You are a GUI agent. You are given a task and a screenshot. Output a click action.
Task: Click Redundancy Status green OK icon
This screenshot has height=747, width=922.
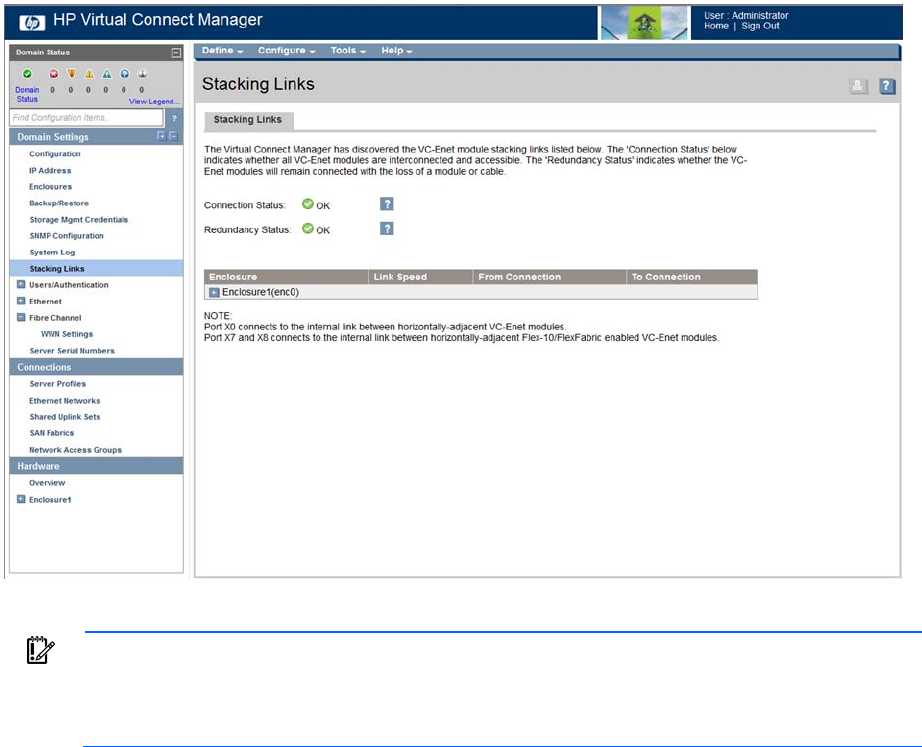tap(308, 229)
